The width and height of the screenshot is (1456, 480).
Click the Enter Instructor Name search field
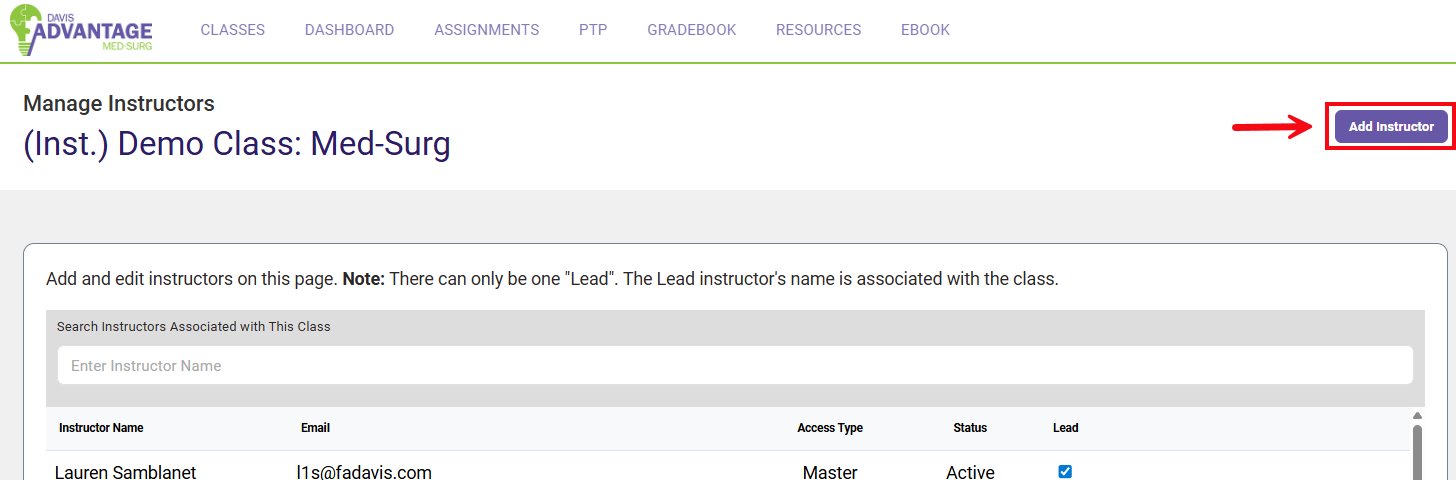pyautogui.click(x=735, y=366)
